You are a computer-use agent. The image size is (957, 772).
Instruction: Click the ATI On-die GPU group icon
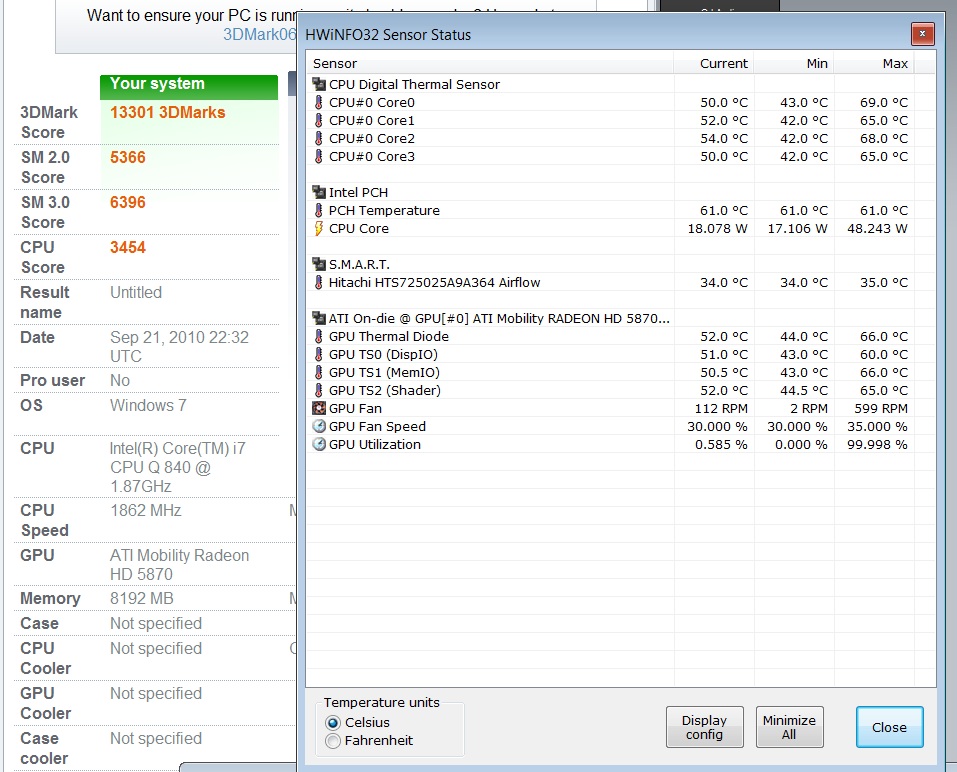[x=319, y=318]
